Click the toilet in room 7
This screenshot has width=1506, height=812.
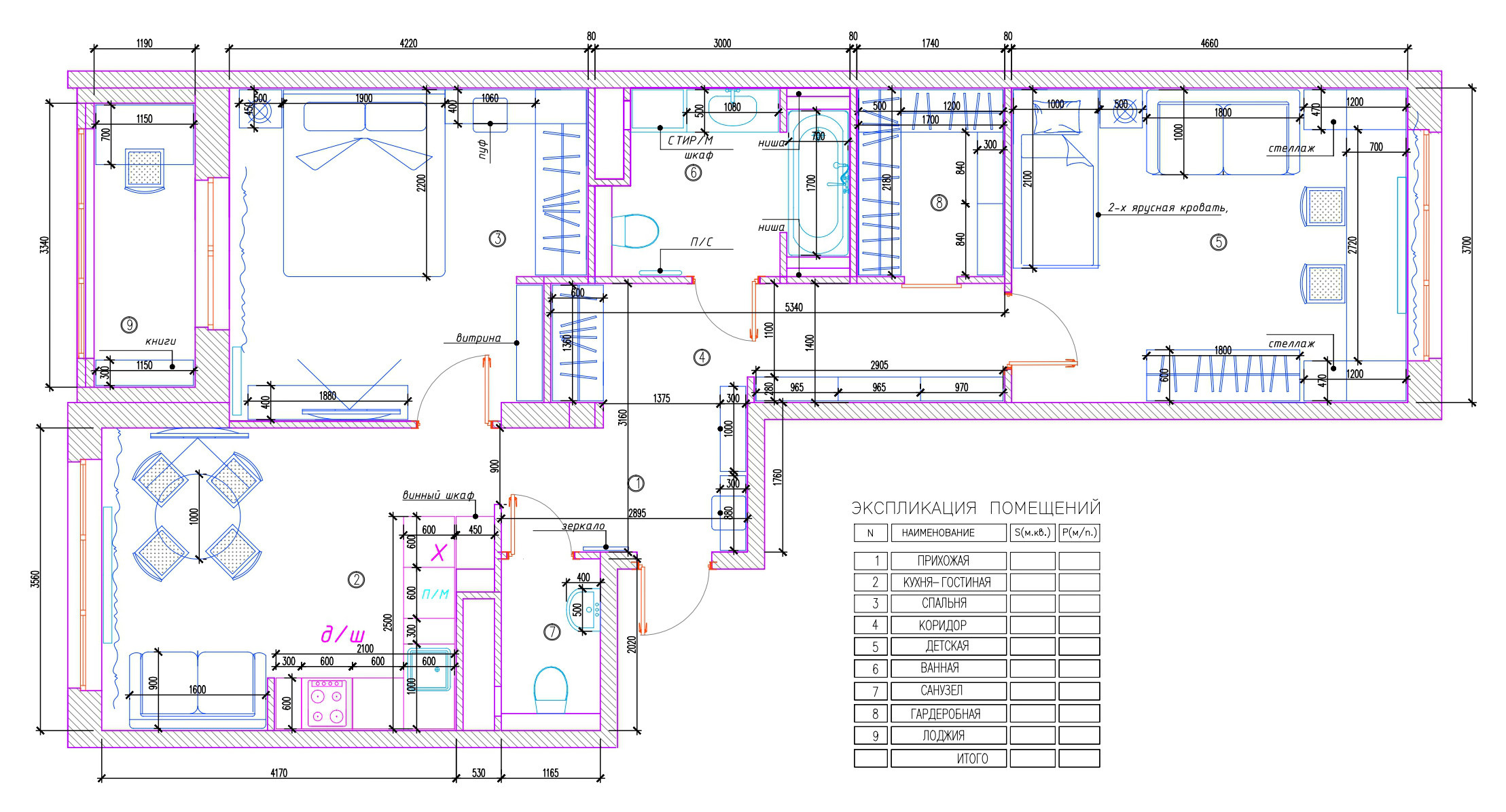pyautogui.click(x=550, y=688)
